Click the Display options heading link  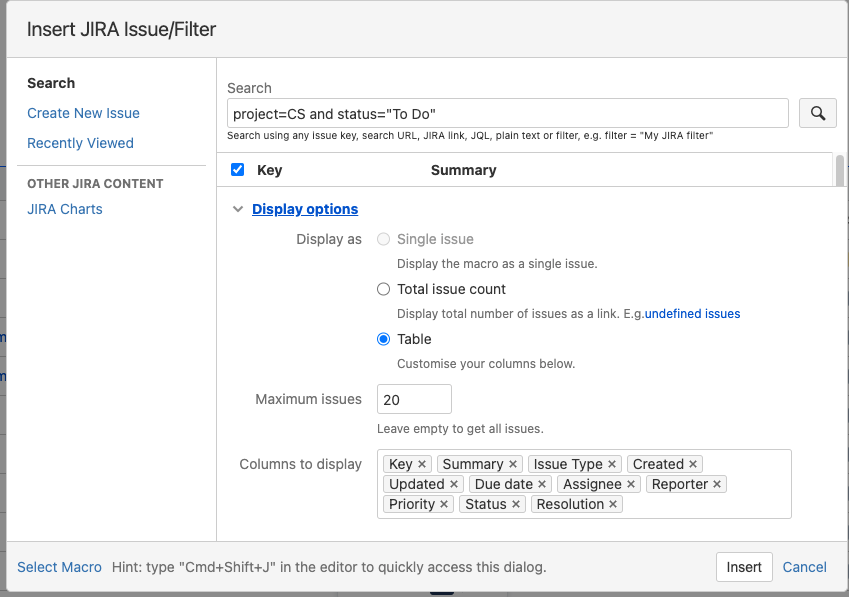305,209
